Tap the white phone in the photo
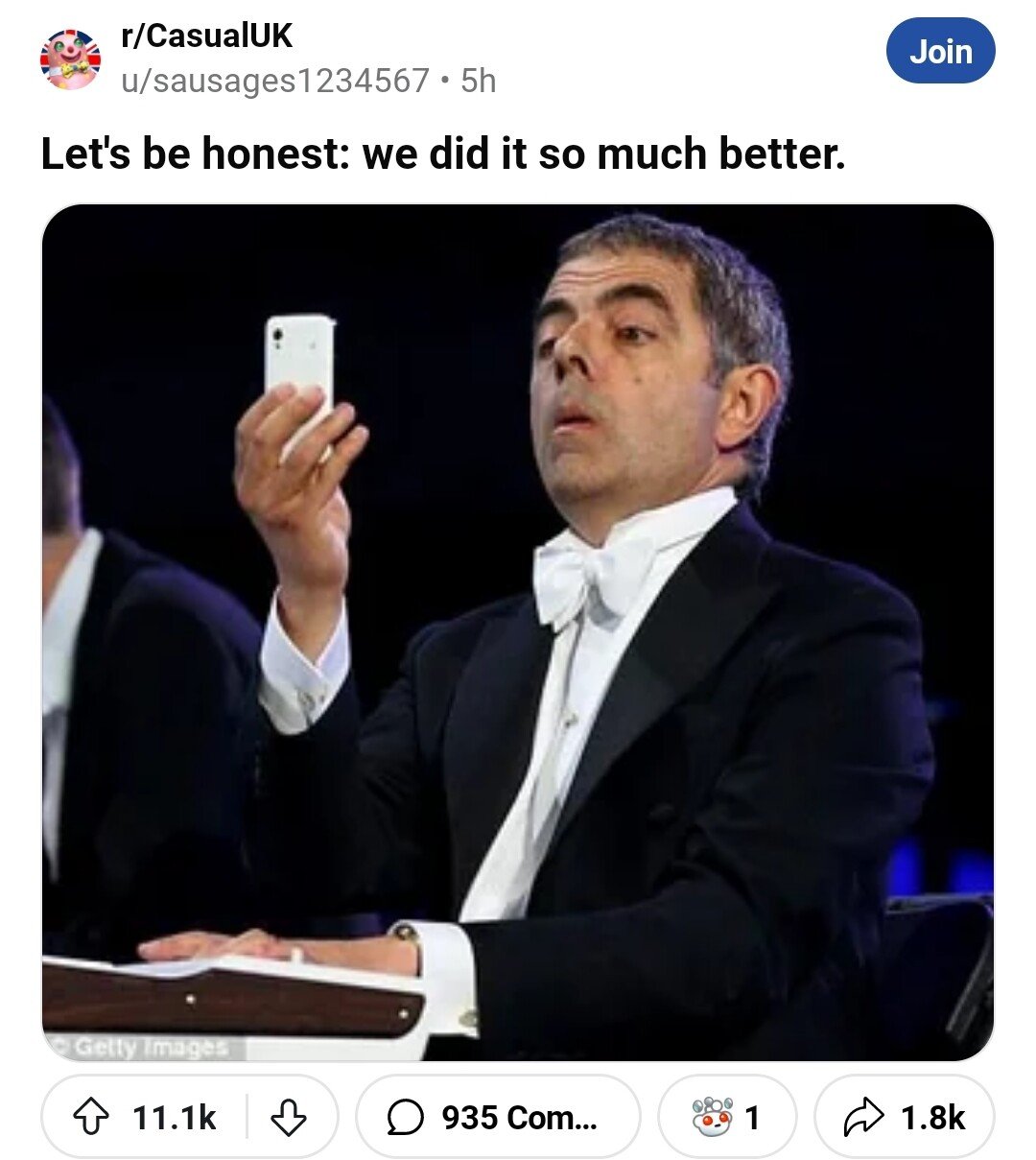The height and width of the screenshot is (1160, 1036). [300, 372]
